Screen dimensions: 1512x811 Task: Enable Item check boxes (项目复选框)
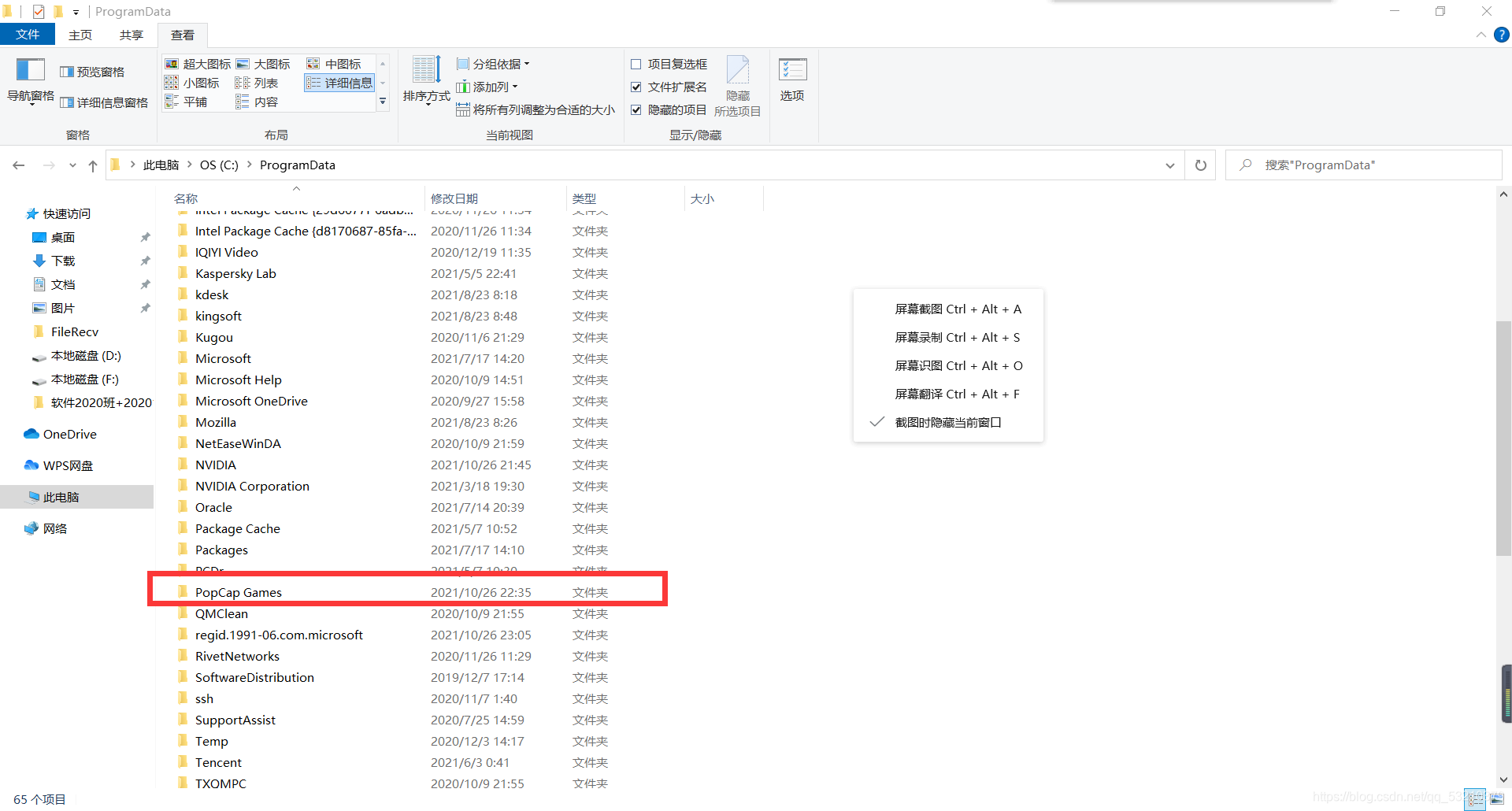pos(669,64)
